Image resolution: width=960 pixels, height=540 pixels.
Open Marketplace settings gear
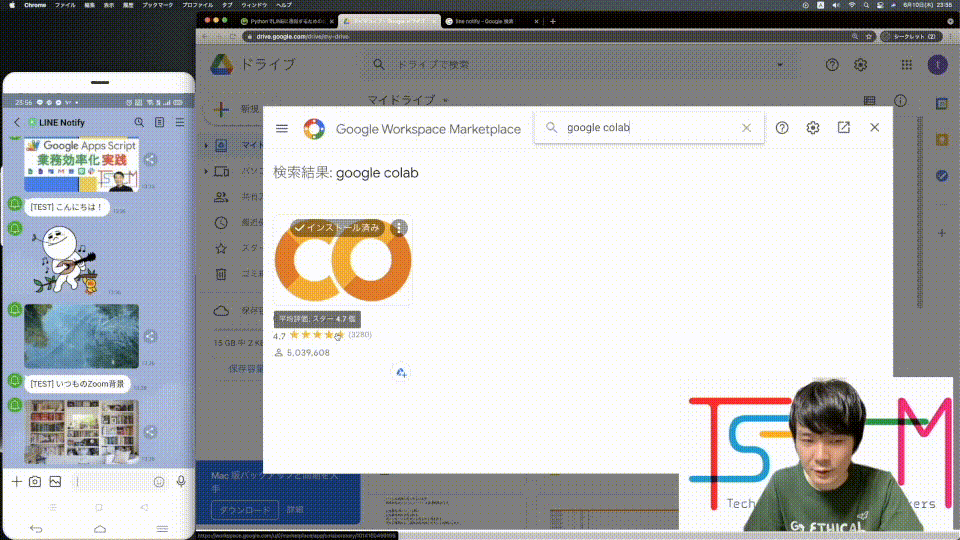pos(812,127)
